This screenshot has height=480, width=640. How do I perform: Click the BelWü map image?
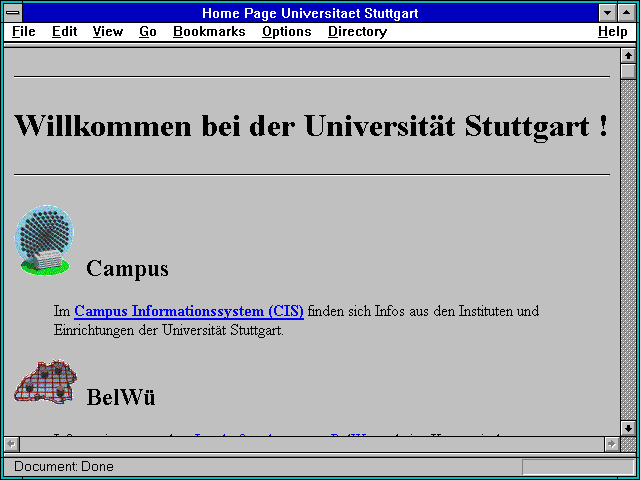45,381
